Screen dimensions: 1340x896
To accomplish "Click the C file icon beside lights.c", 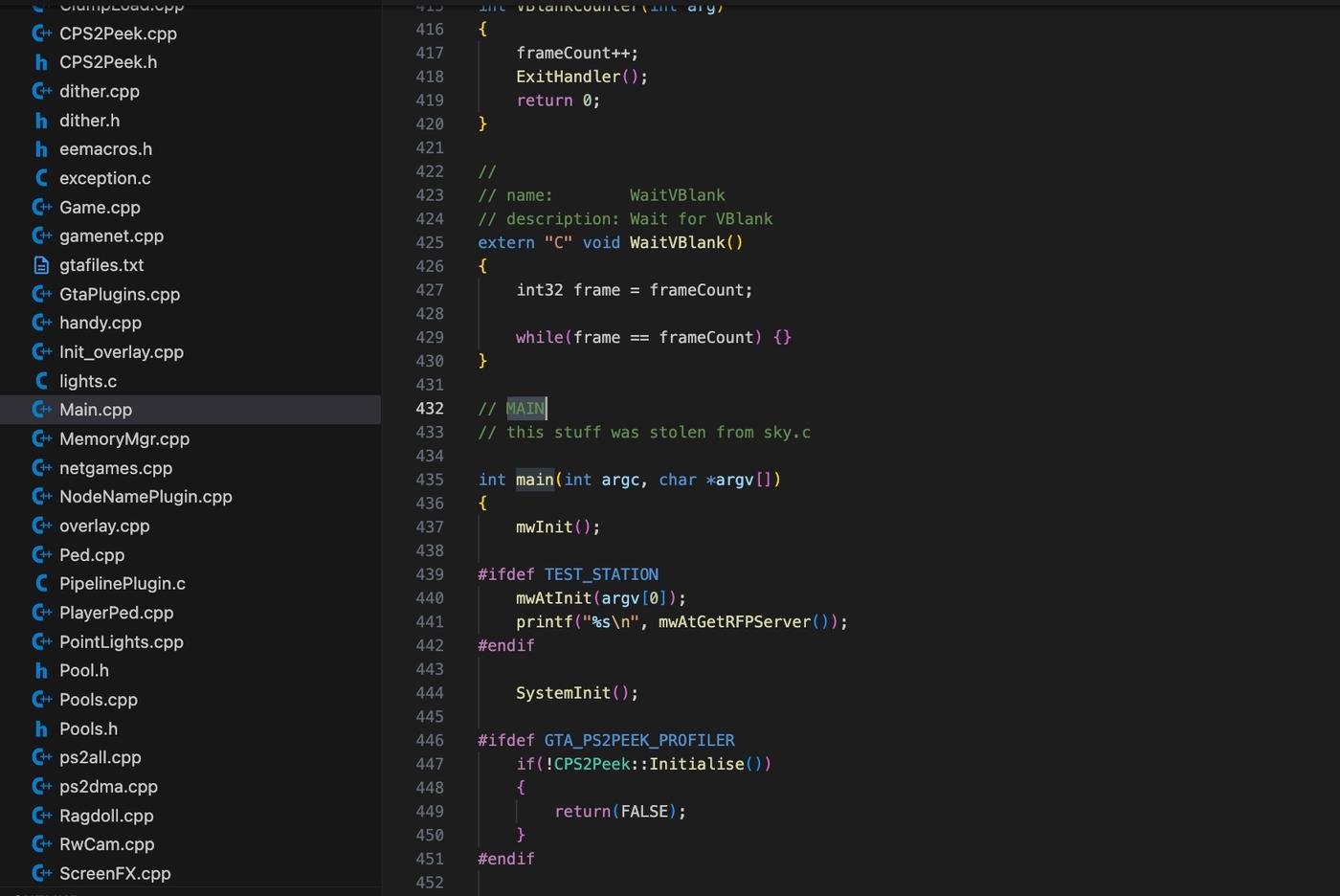I will tap(41, 381).
